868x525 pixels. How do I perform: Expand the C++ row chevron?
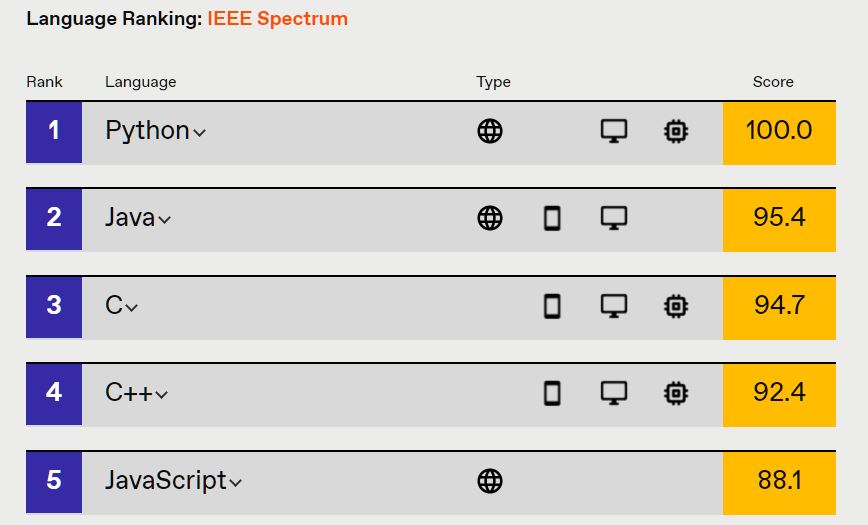click(161, 395)
